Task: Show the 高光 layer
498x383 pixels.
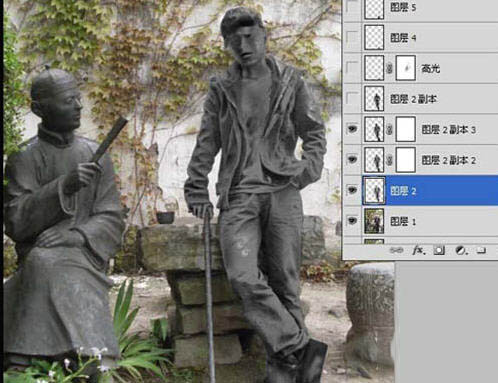Action: tap(352, 68)
